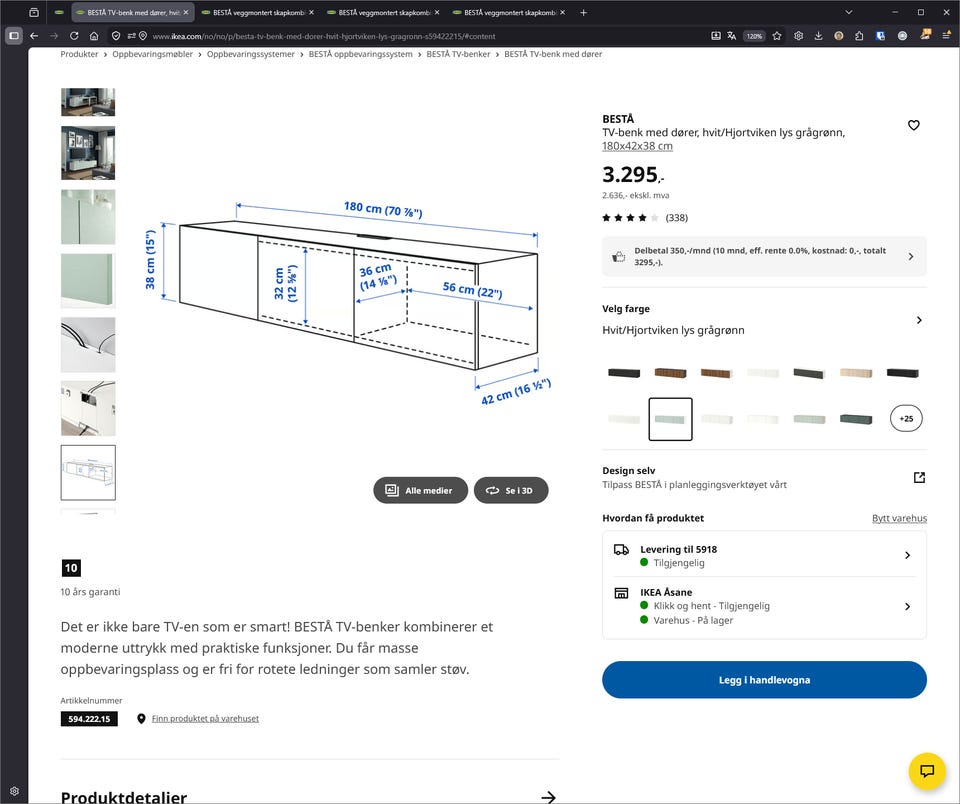Screen dimensions: 960x804
Task: Open the browser hamburger application menu
Action: (x=946, y=36)
